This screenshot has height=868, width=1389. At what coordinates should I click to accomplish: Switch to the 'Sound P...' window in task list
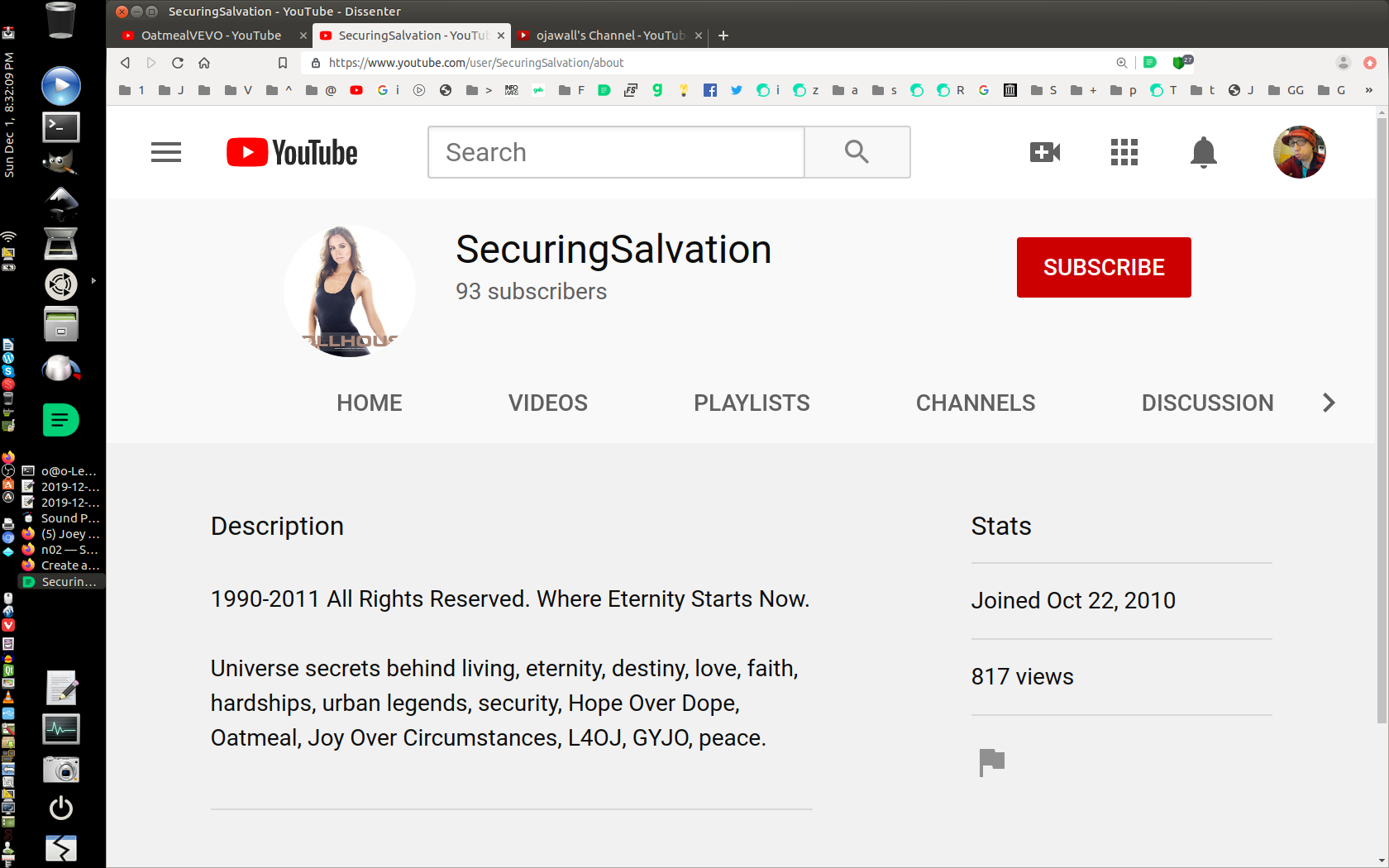(61, 518)
